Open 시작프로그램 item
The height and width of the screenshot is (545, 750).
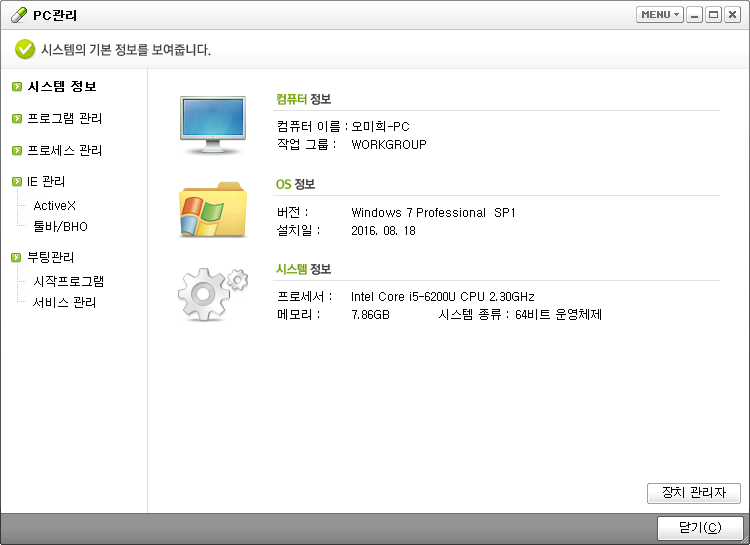click(68, 281)
